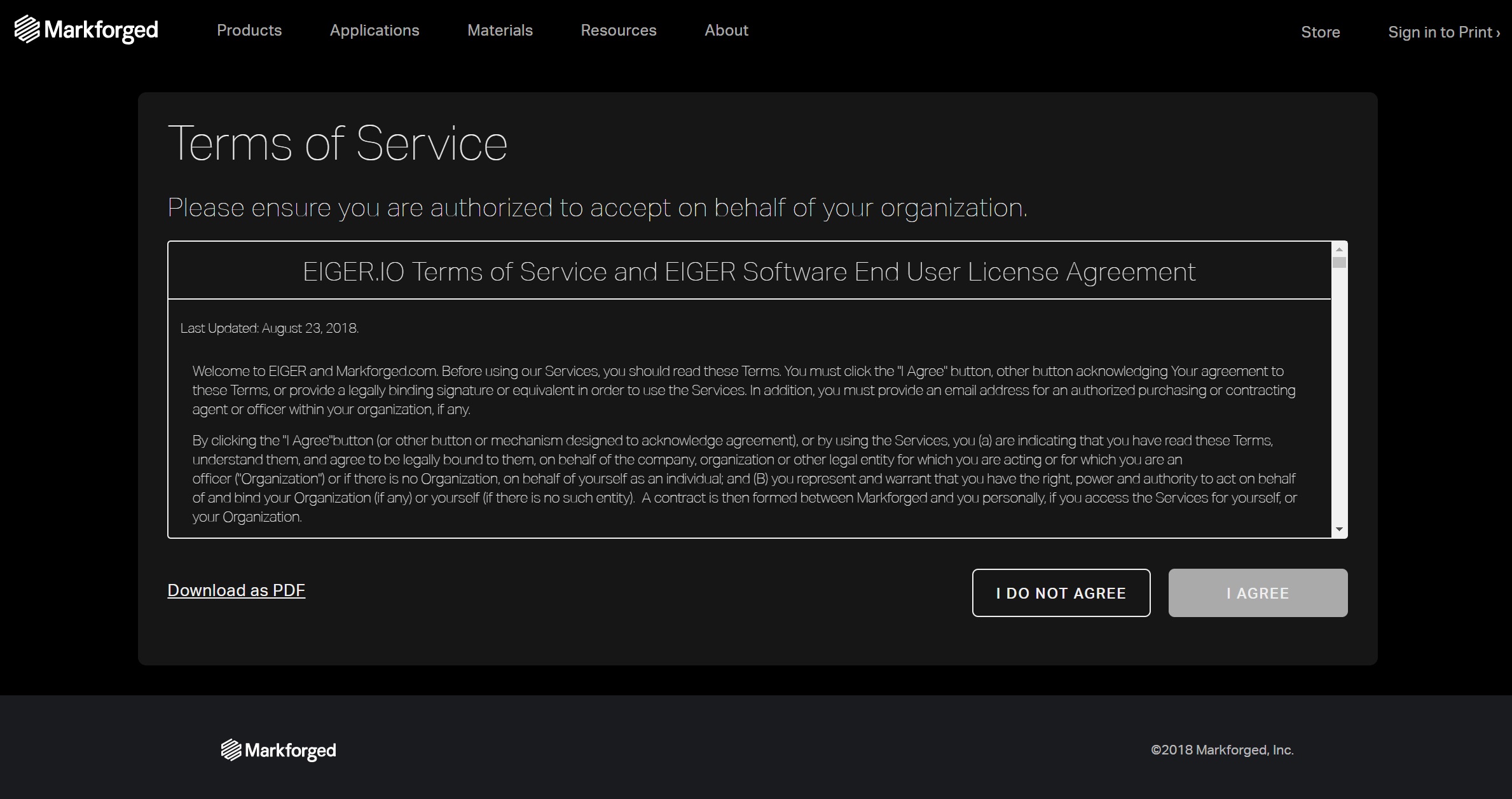
Task: Open the About menu
Action: pyautogui.click(x=726, y=30)
